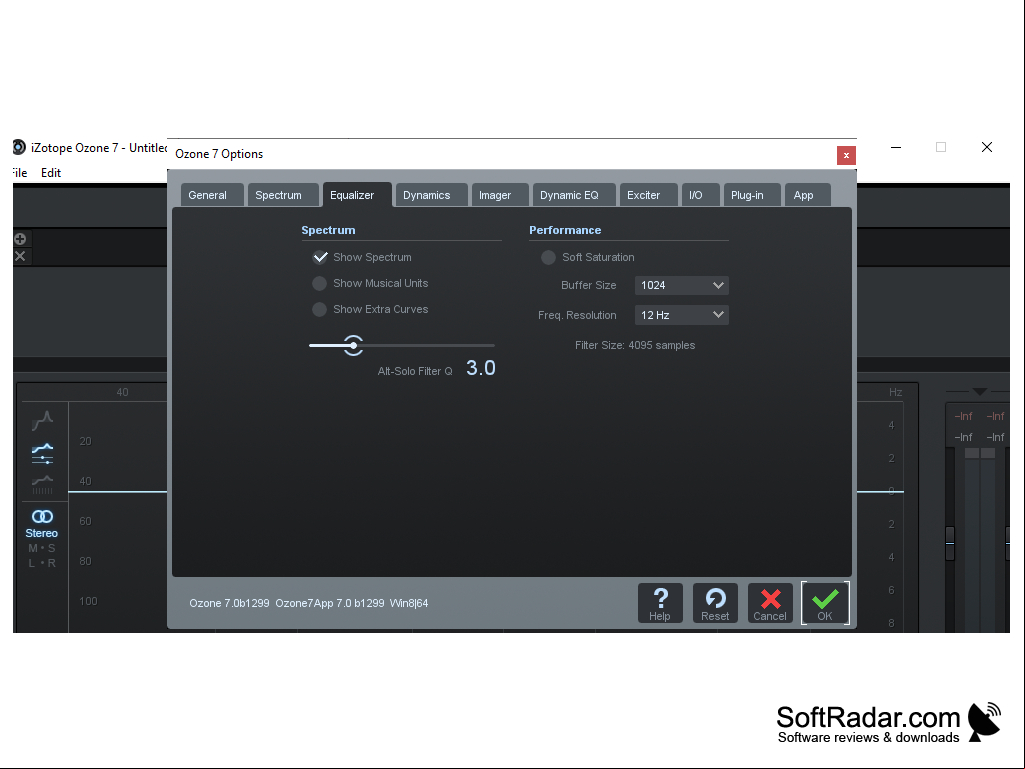Open the Edit menu
The width and height of the screenshot is (1025, 769).
pos(51,173)
